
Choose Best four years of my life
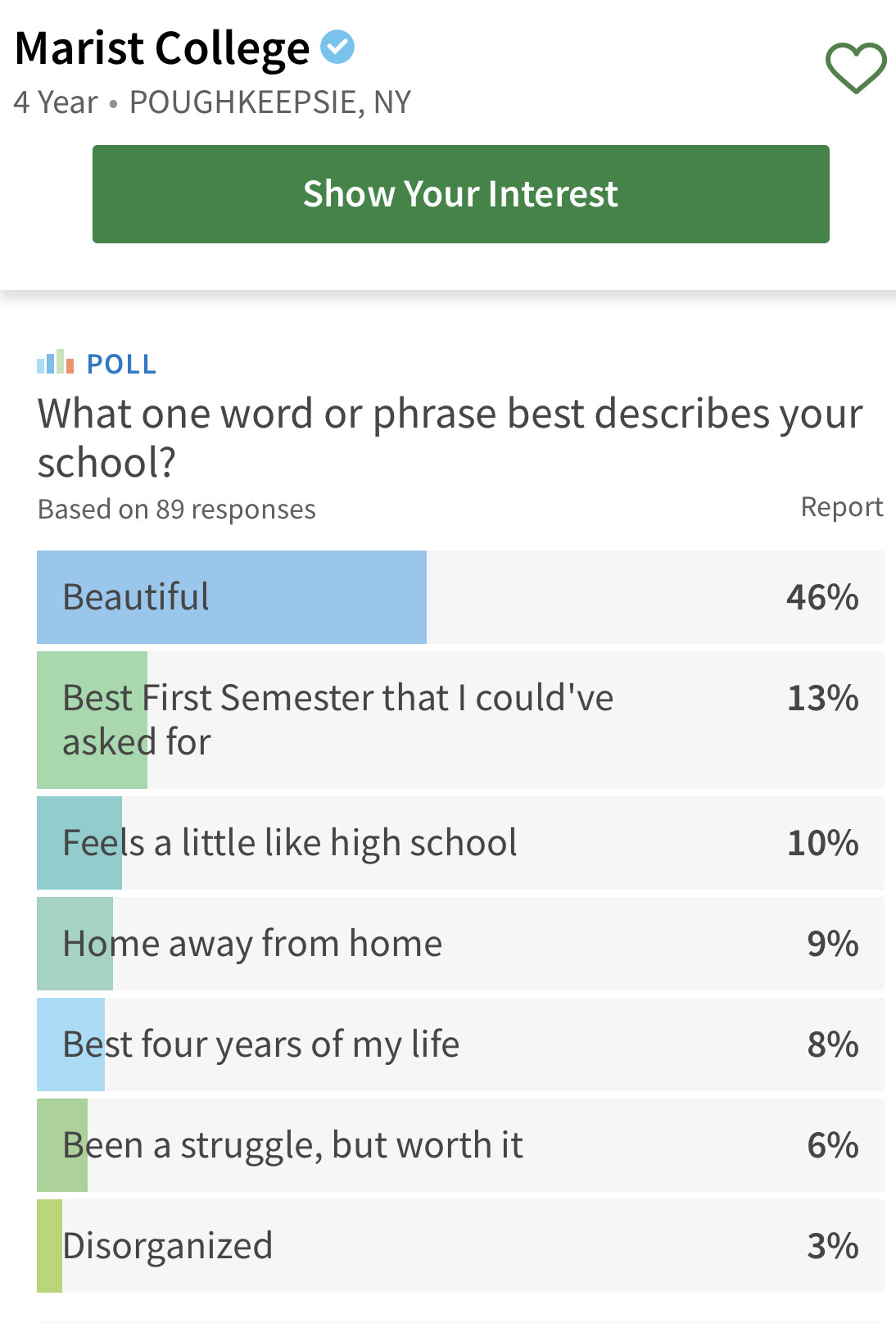point(460,1044)
